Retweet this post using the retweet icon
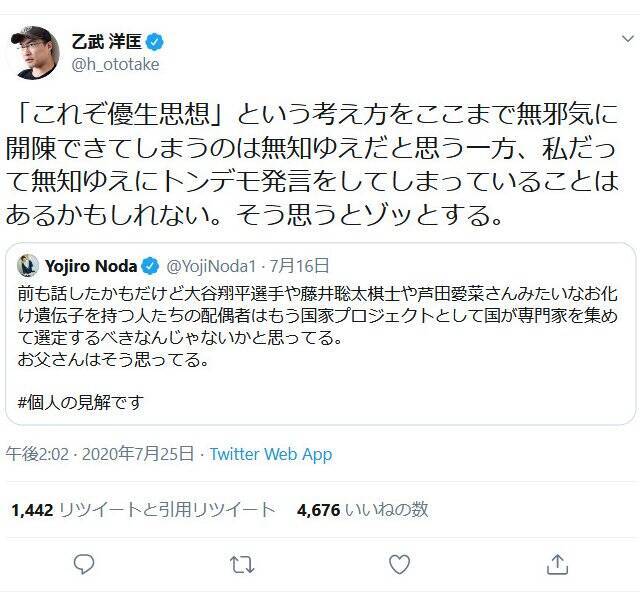Viewport: 640px width, 593px height. pyautogui.click(x=241, y=564)
